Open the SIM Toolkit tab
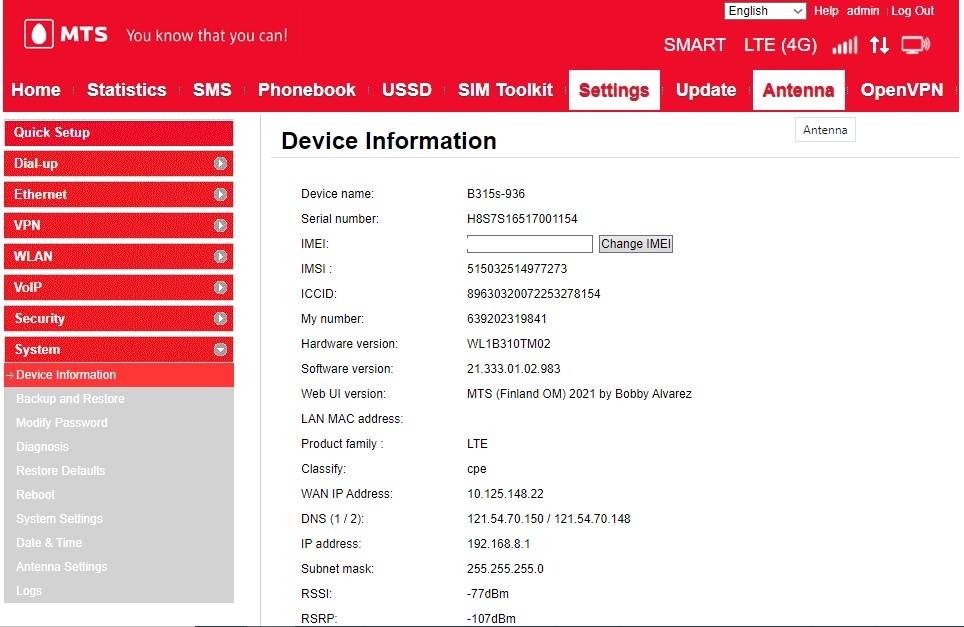 pyautogui.click(x=505, y=90)
